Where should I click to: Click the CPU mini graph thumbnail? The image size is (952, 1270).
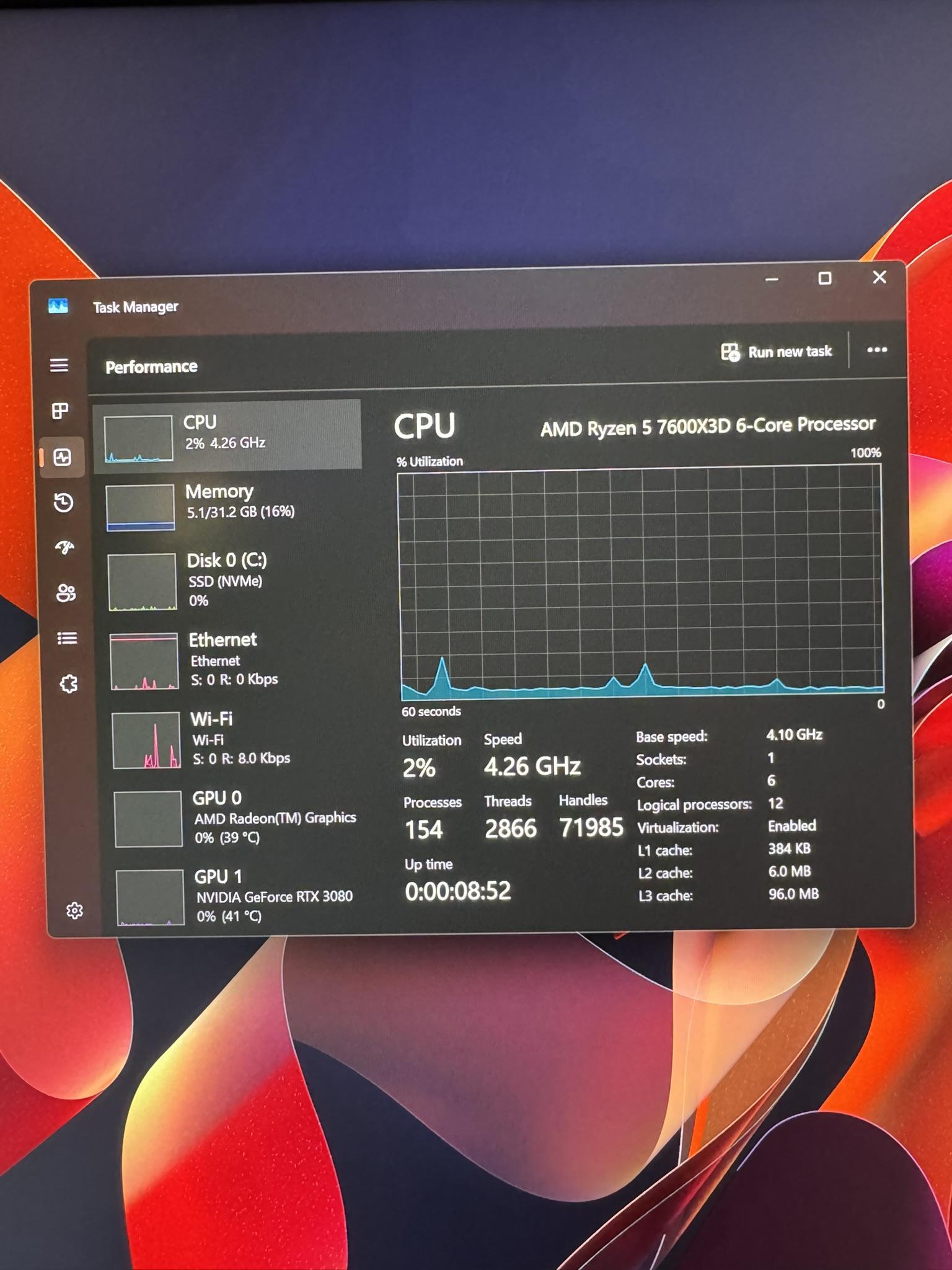tap(138, 439)
